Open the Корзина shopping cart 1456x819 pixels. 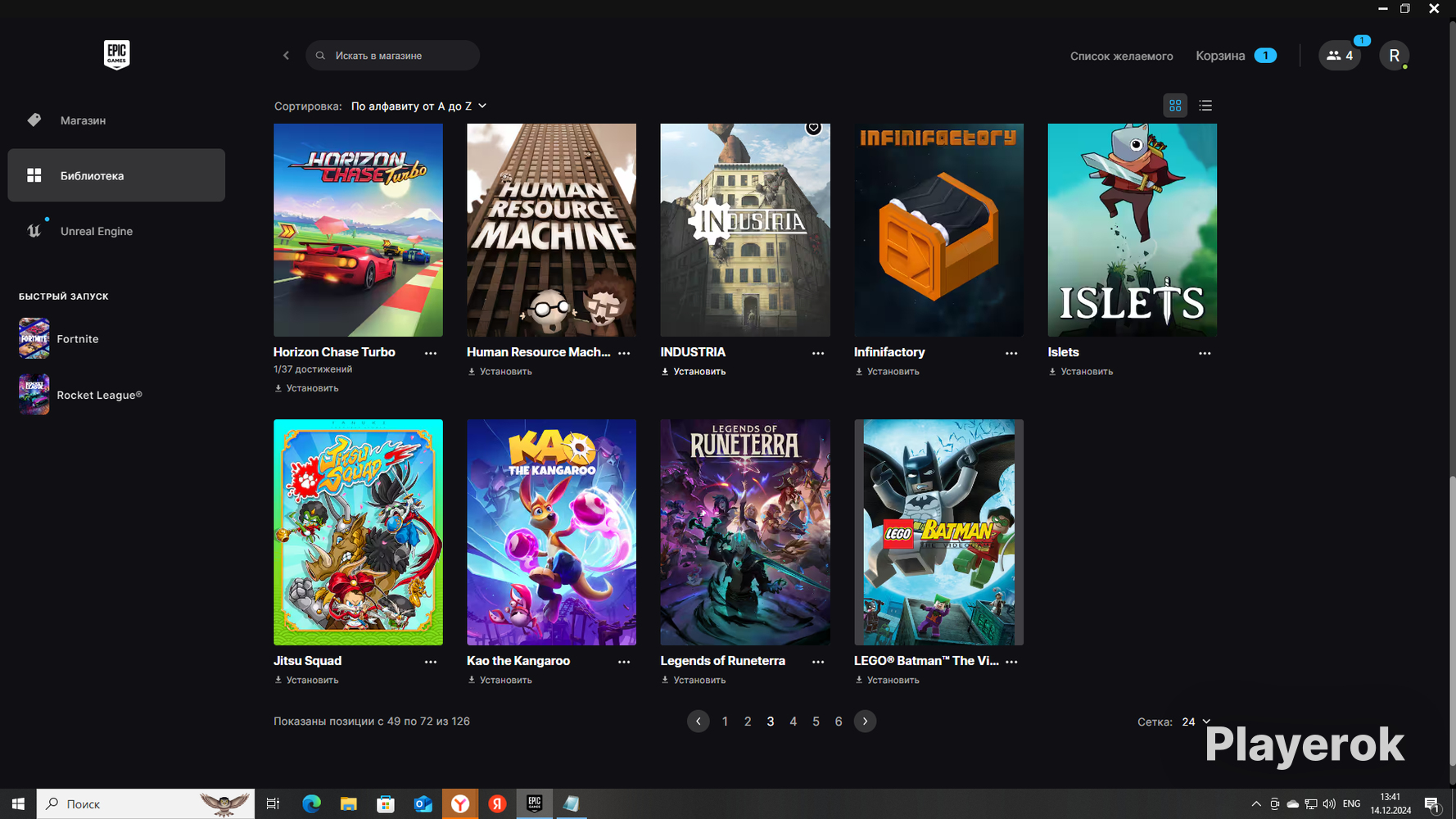click(1236, 56)
